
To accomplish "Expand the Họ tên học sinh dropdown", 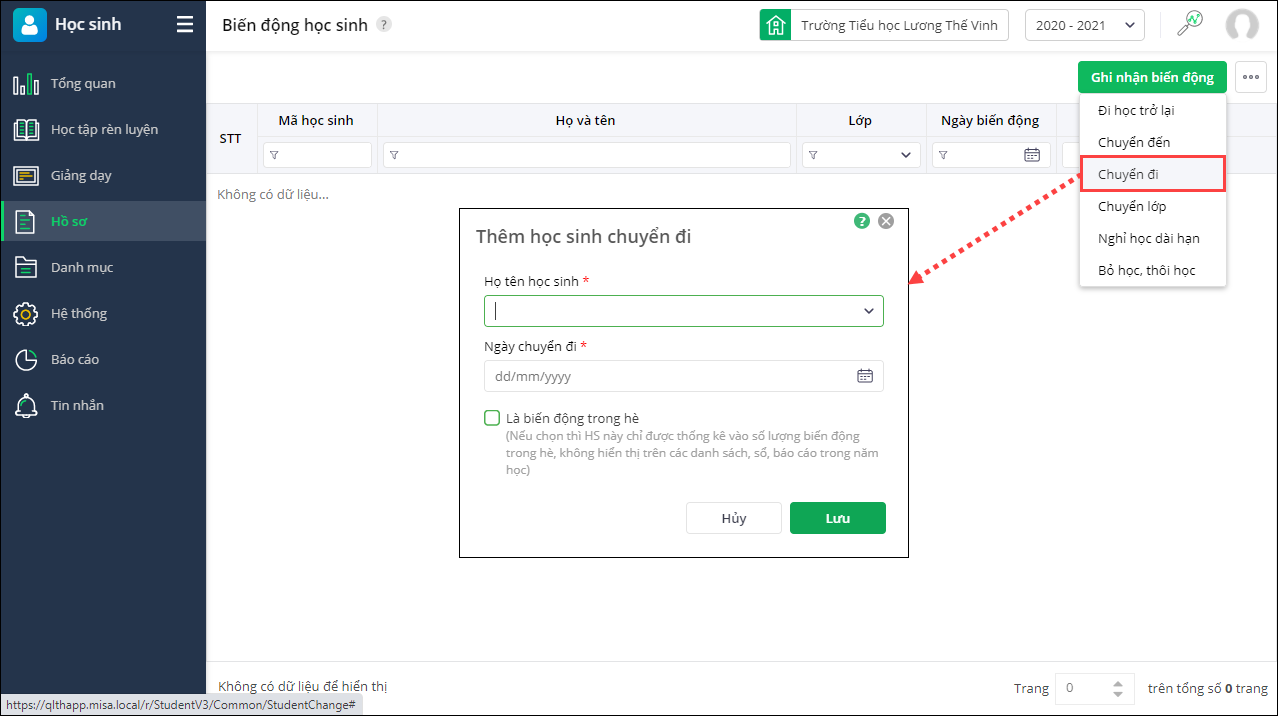I will point(869,311).
